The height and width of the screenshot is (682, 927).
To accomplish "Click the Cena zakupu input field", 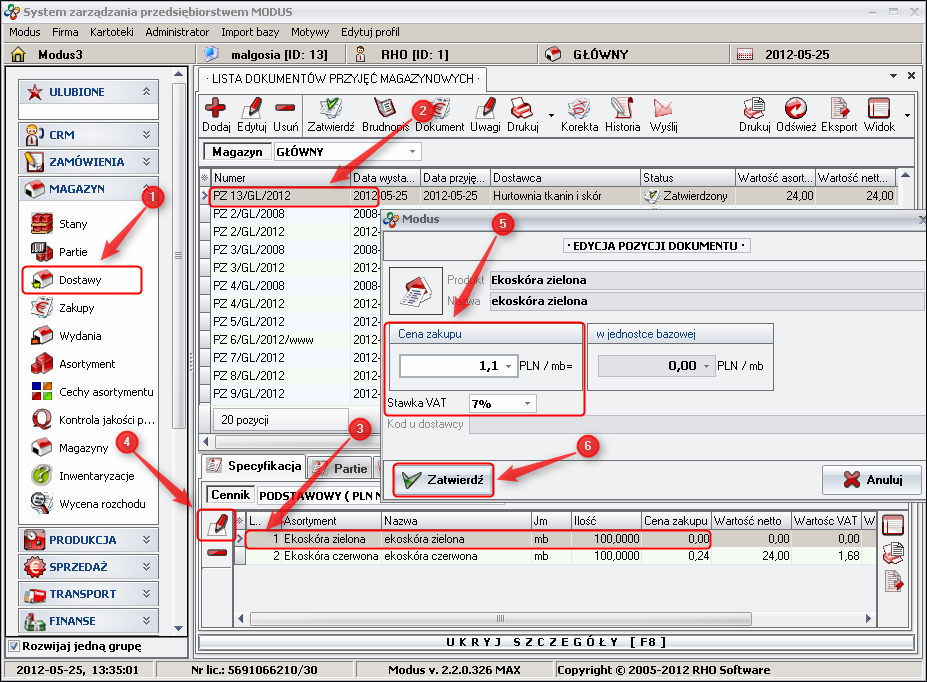I will click(450, 366).
